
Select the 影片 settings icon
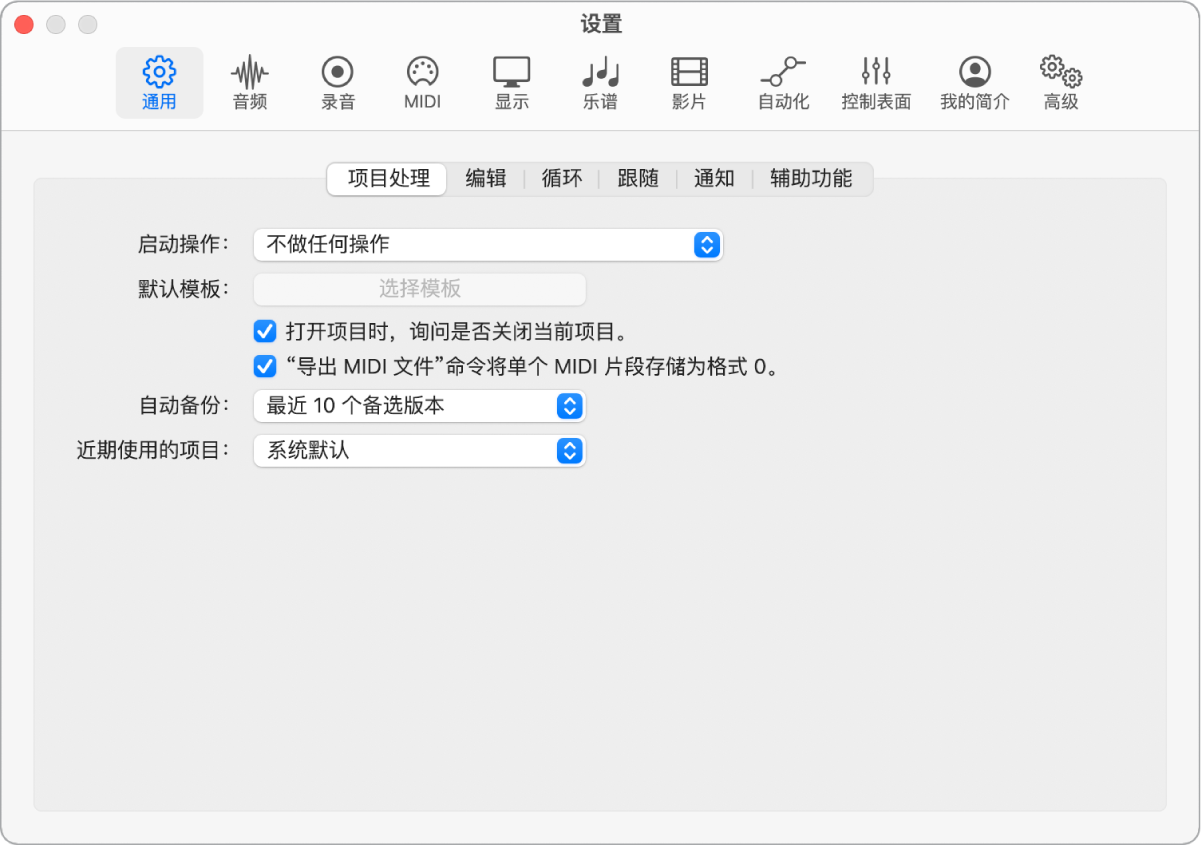pos(688,82)
